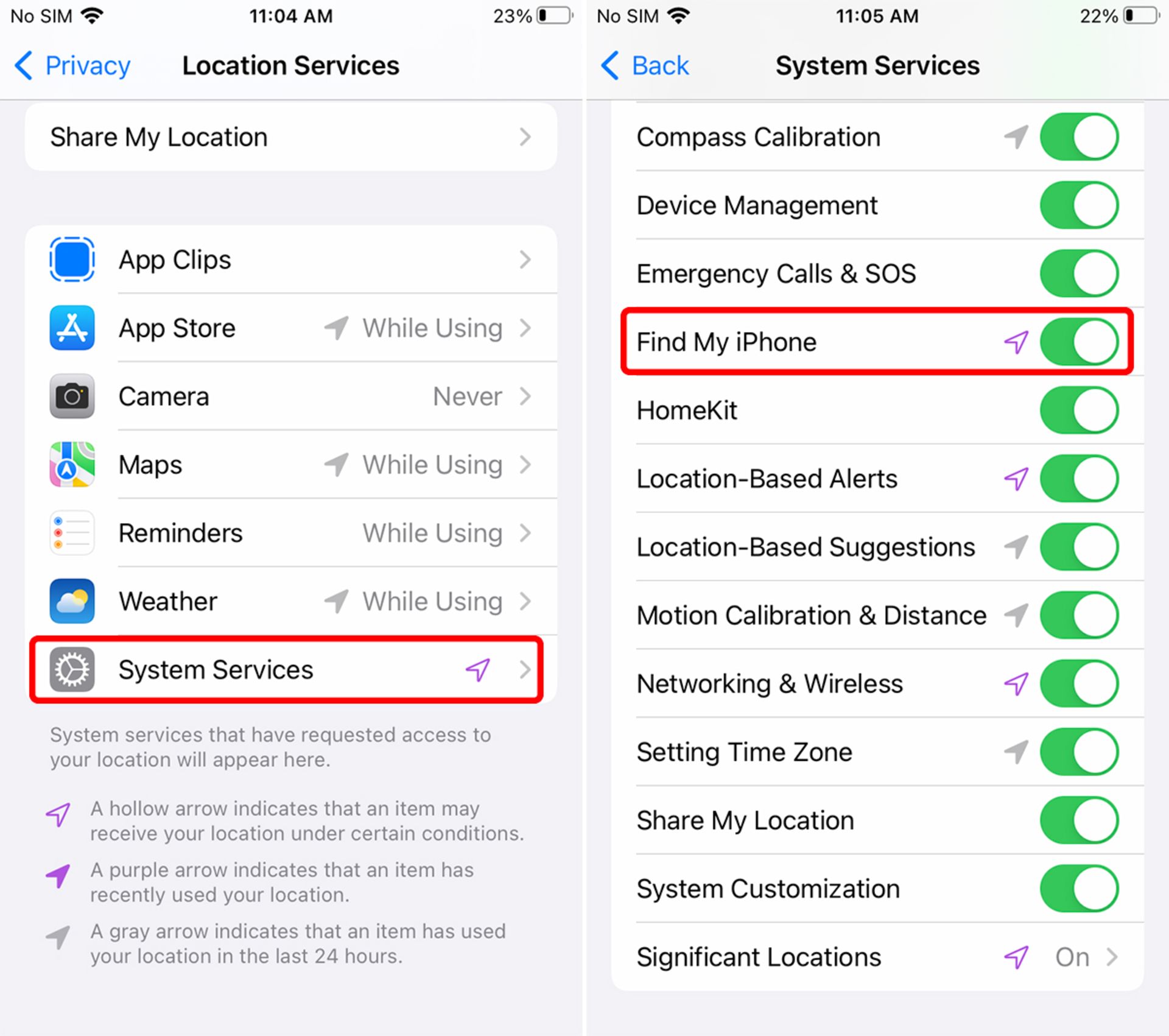The image size is (1169, 1036).
Task: Tap the Camera app icon
Action: 72,396
